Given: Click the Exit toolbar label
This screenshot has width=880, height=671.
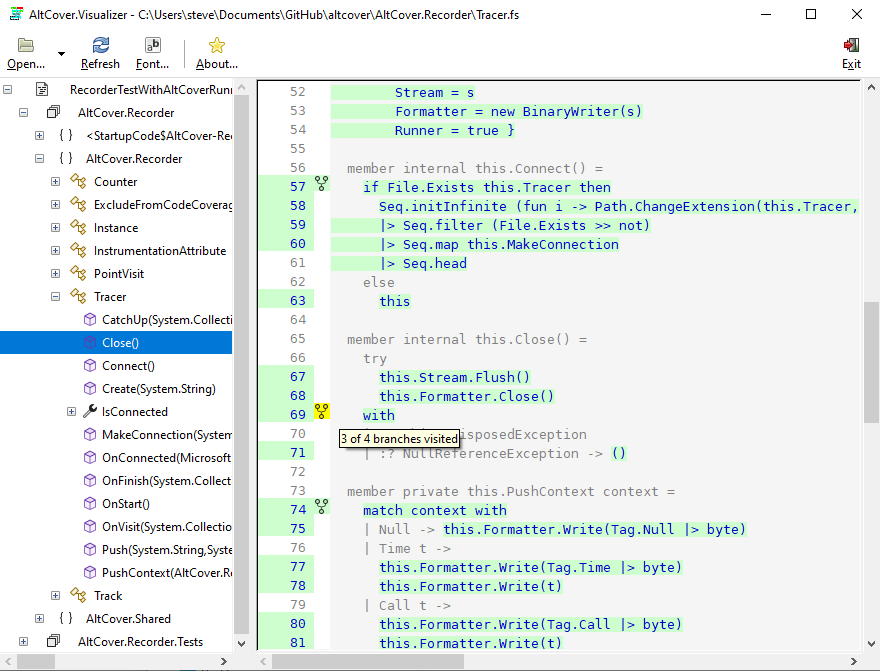Looking at the screenshot, I should [x=851, y=64].
